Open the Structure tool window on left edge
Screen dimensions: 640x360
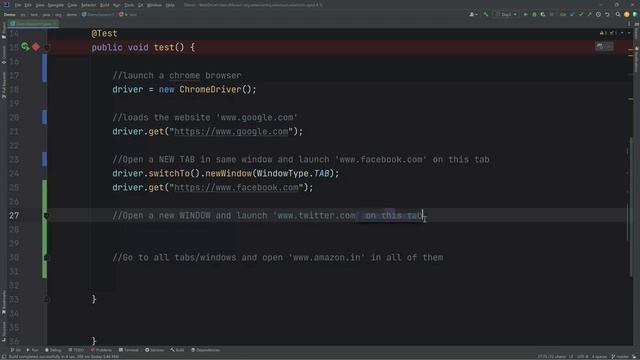pyautogui.click(x=4, y=331)
